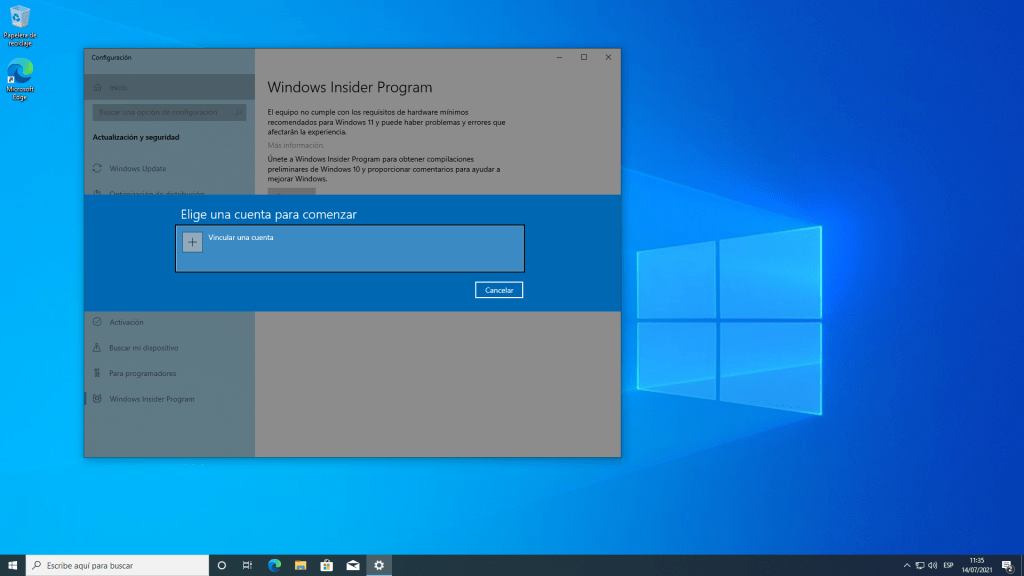Open Microsoft Store from the taskbar
The height and width of the screenshot is (576, 1024).
326,565
